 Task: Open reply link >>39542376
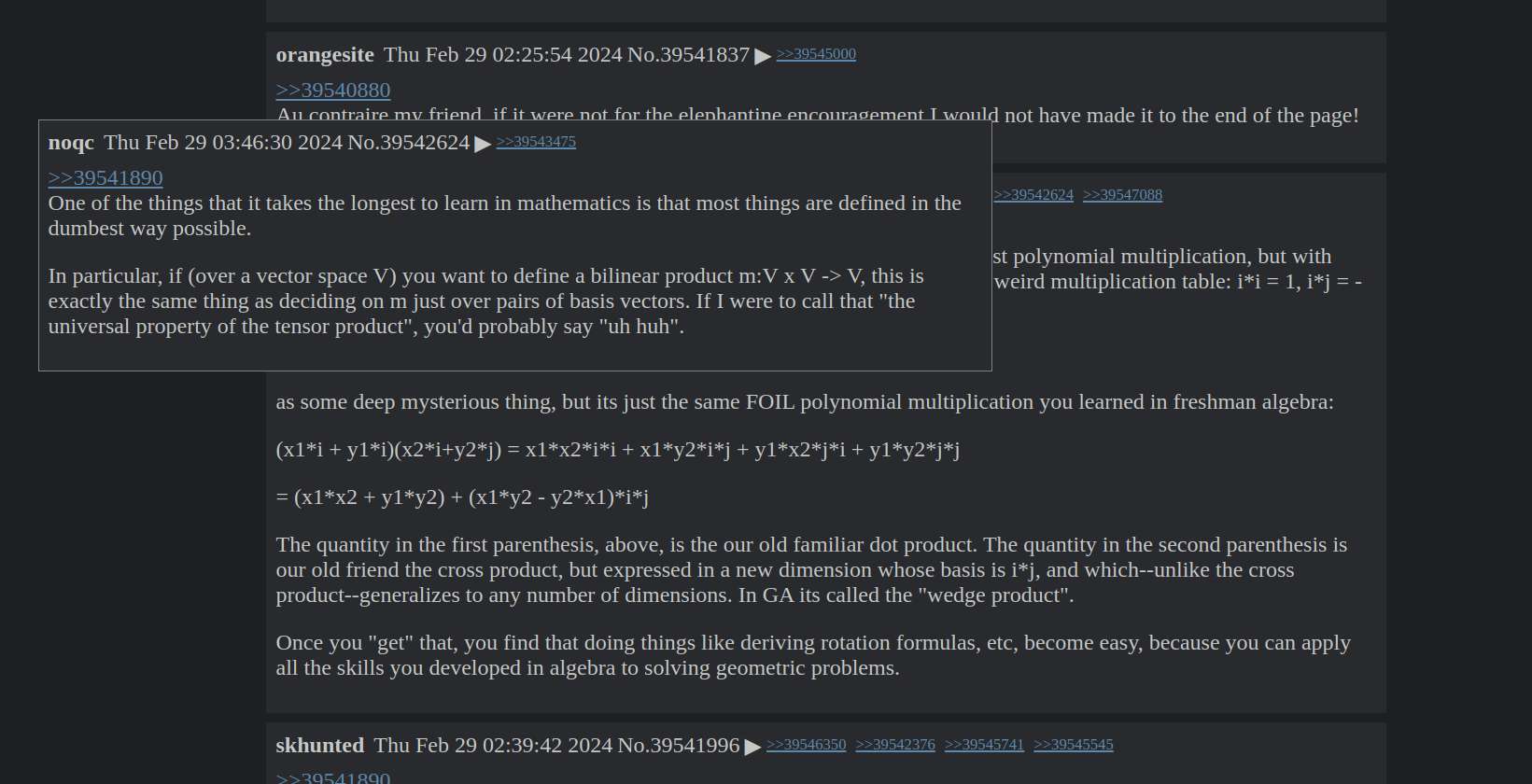pos(895,745)
